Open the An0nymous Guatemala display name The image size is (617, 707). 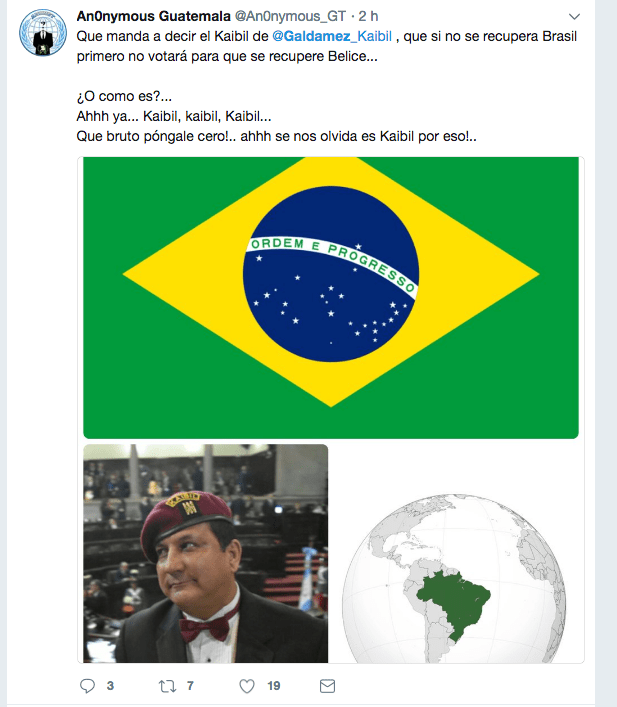pyautogui.click(x=153, y=16)
